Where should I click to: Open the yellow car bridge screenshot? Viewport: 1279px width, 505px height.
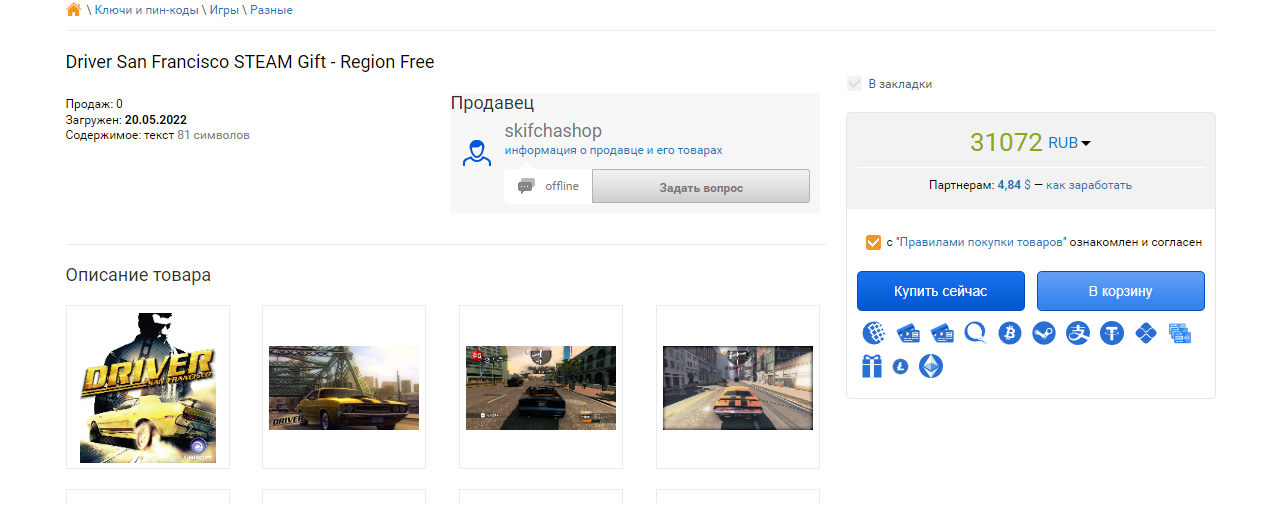(x=344, y=387)
